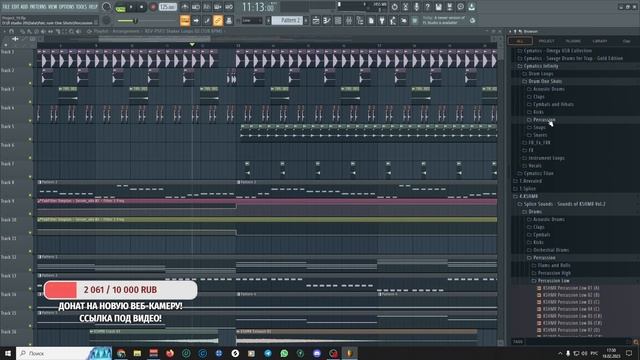Viewport: 640px width, 360px height.
Task: Toggle typing keyboard to piano icon
Action: click(185, 20)
